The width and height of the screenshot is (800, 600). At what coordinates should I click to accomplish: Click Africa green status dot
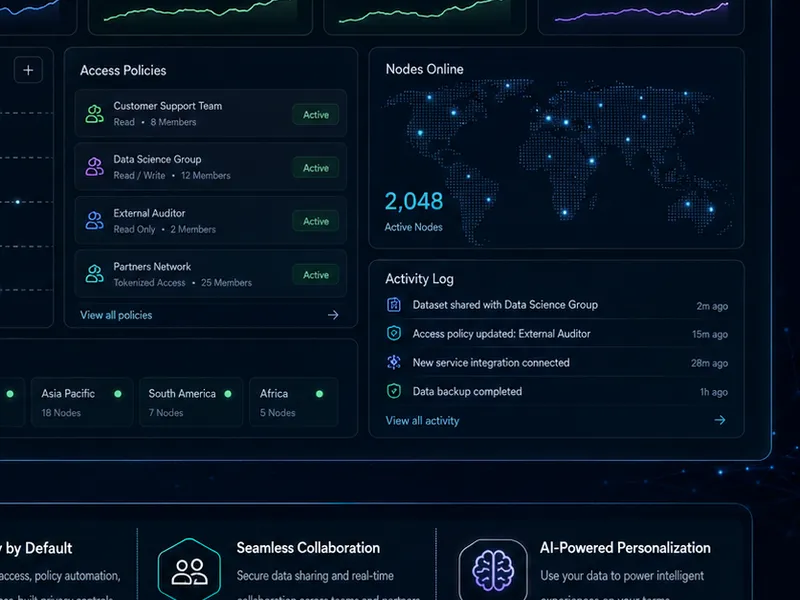[x=319, y=394]
